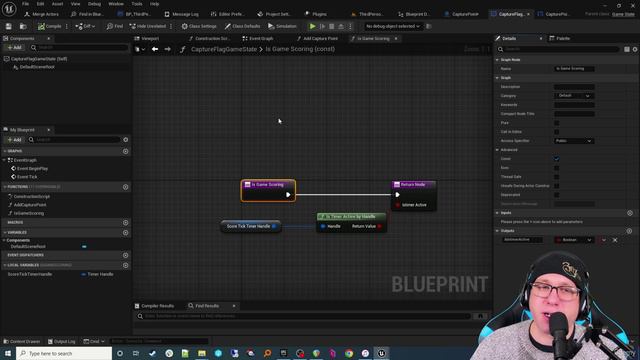Open the Compile options menu dots
Image resolution: width=640 pixels, height=360 pixels.
coord(67,26)
